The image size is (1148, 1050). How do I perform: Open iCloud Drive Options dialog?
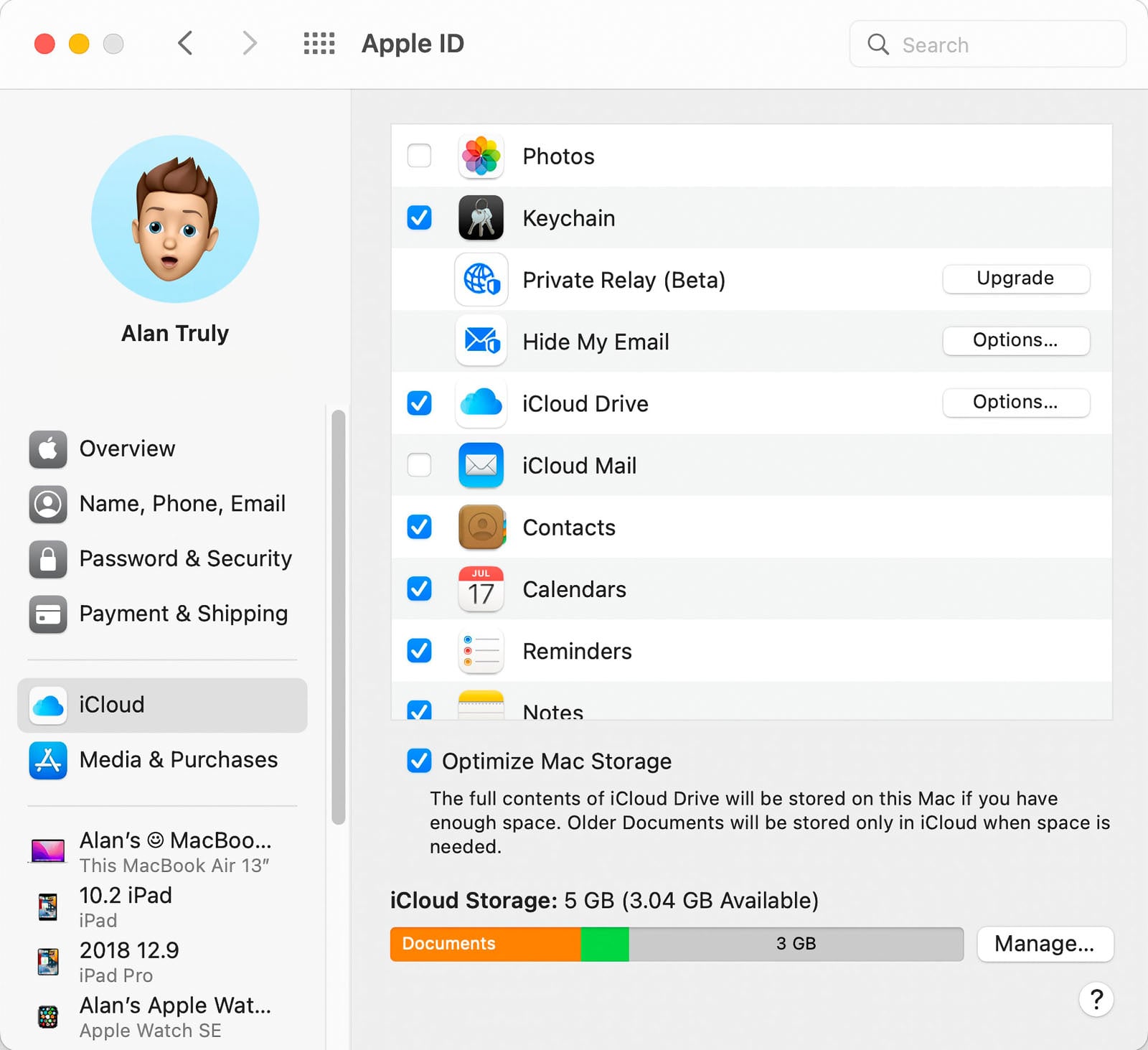click(x=1015, y=403)
